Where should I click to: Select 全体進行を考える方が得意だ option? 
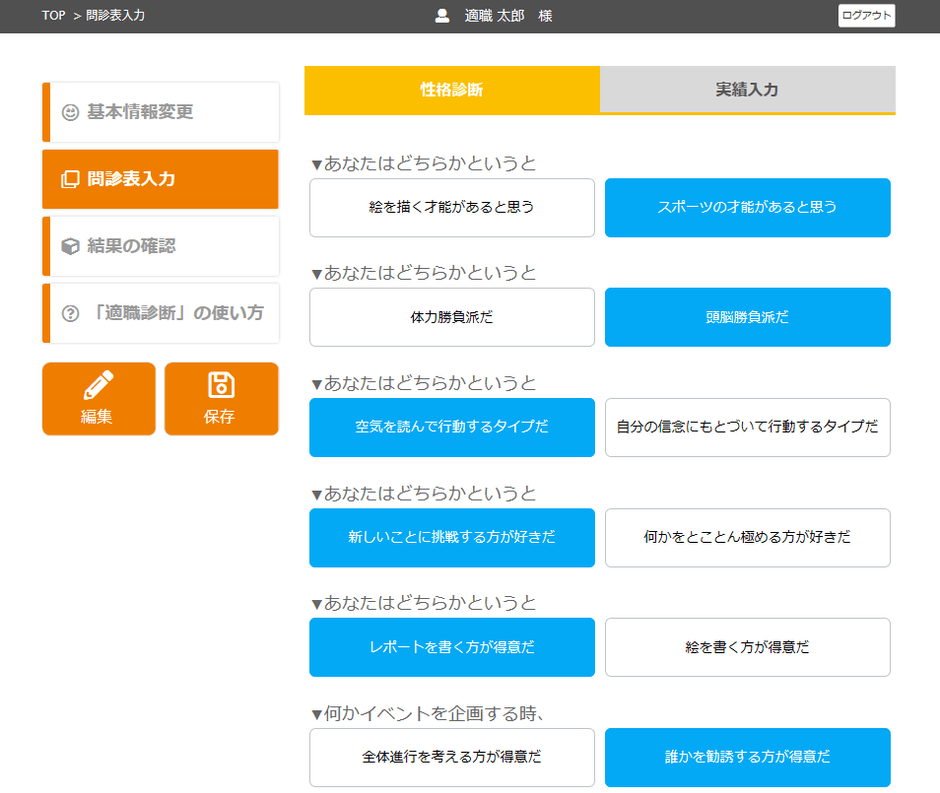tap(452, 758)
